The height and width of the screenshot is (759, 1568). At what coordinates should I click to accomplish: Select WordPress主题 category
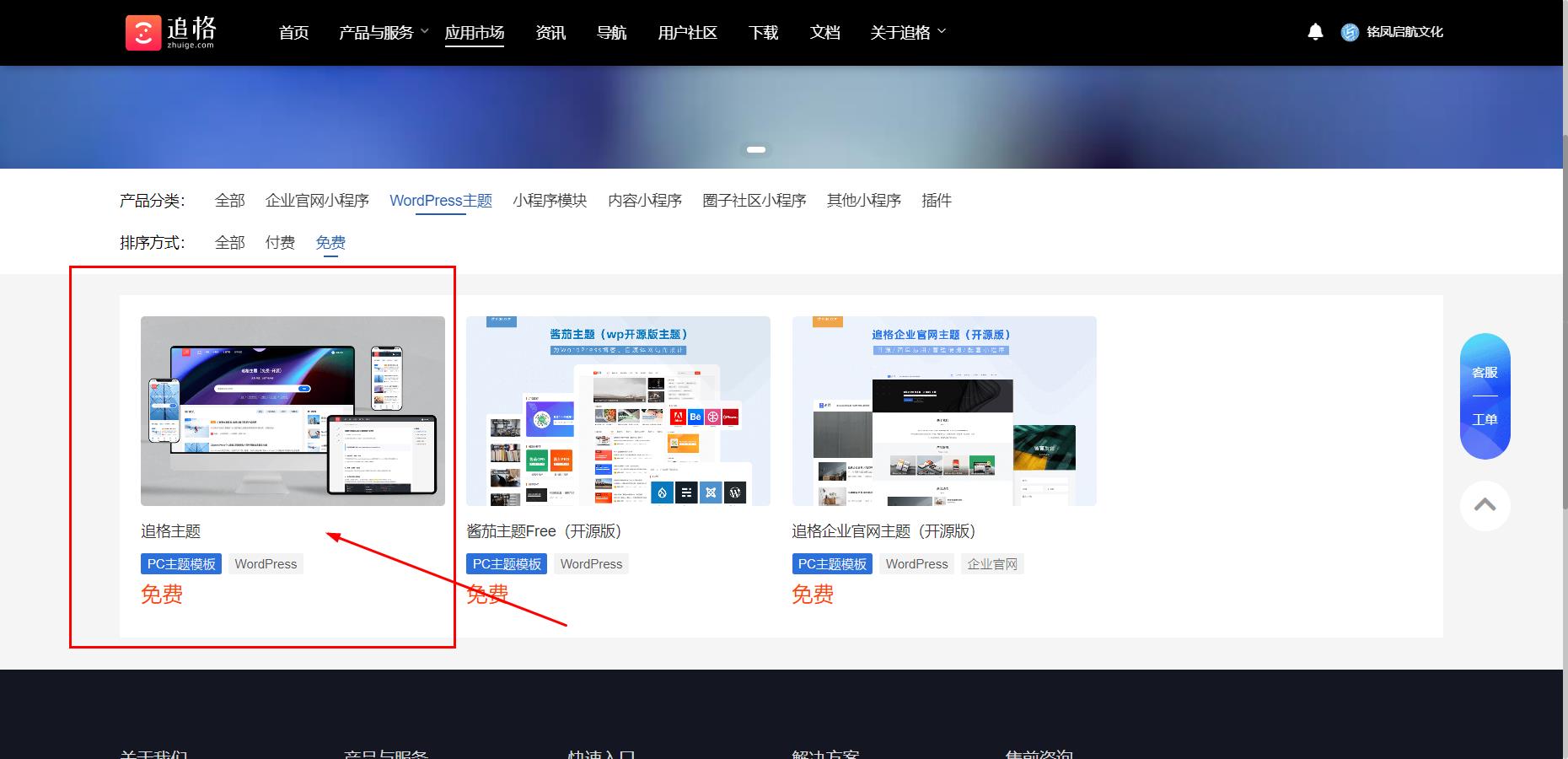pyautogui.click(x=441, y=201)
